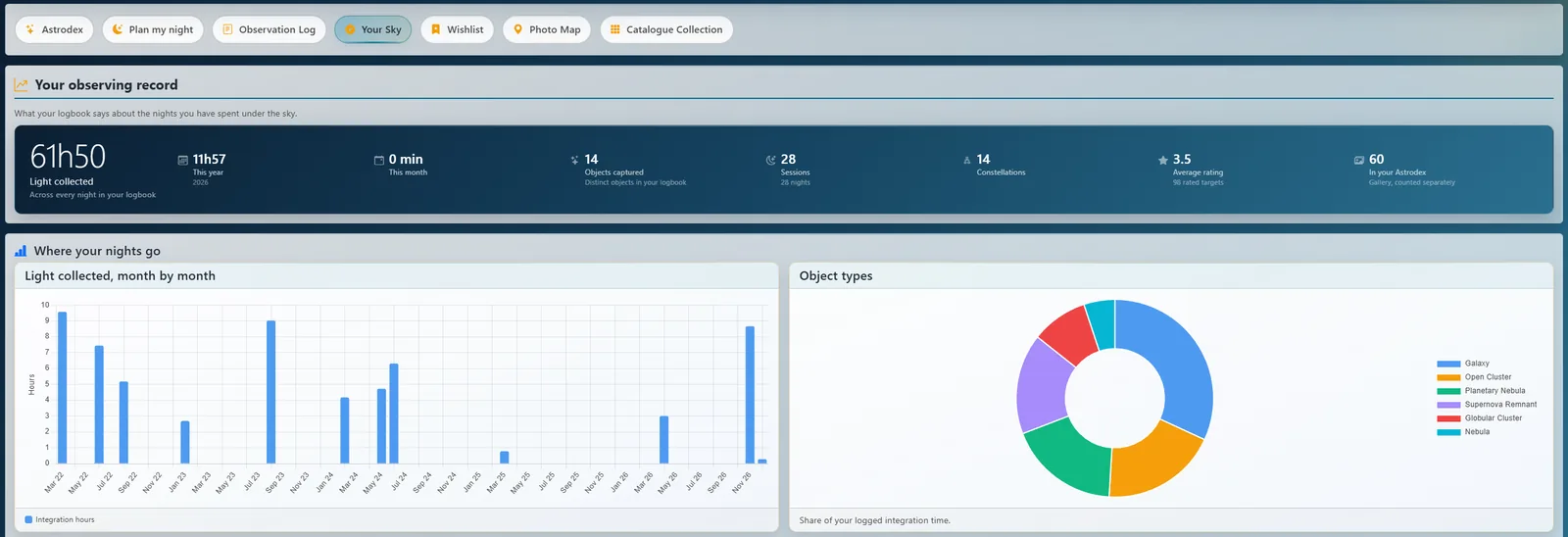Click the cyan Nebula donut segment
Screen dimensions: 1568x537
pos(1102,324)
